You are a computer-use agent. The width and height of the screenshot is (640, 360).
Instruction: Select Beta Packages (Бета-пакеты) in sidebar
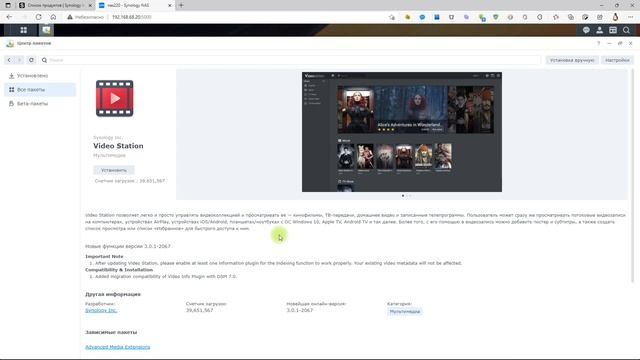[x=40, y=104]
